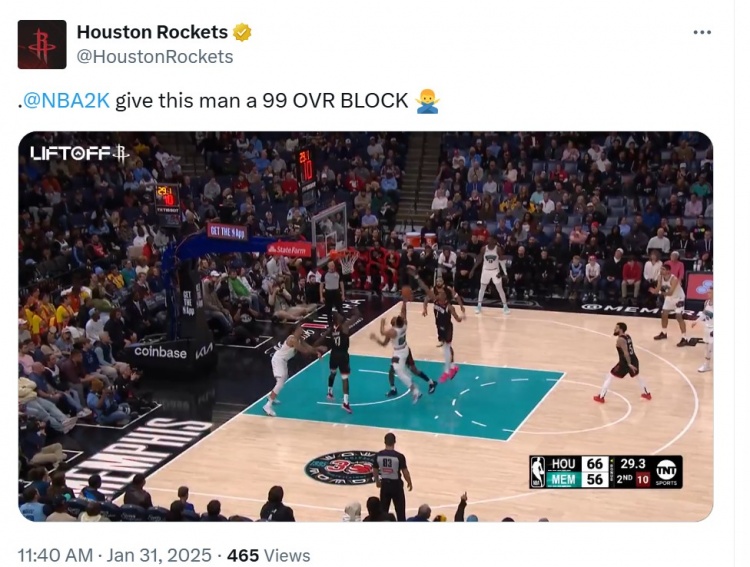This screenshot has height=567, width=750.
Task: Open the Houston Rockets profile avatar
Action: [x=42, y=44]
